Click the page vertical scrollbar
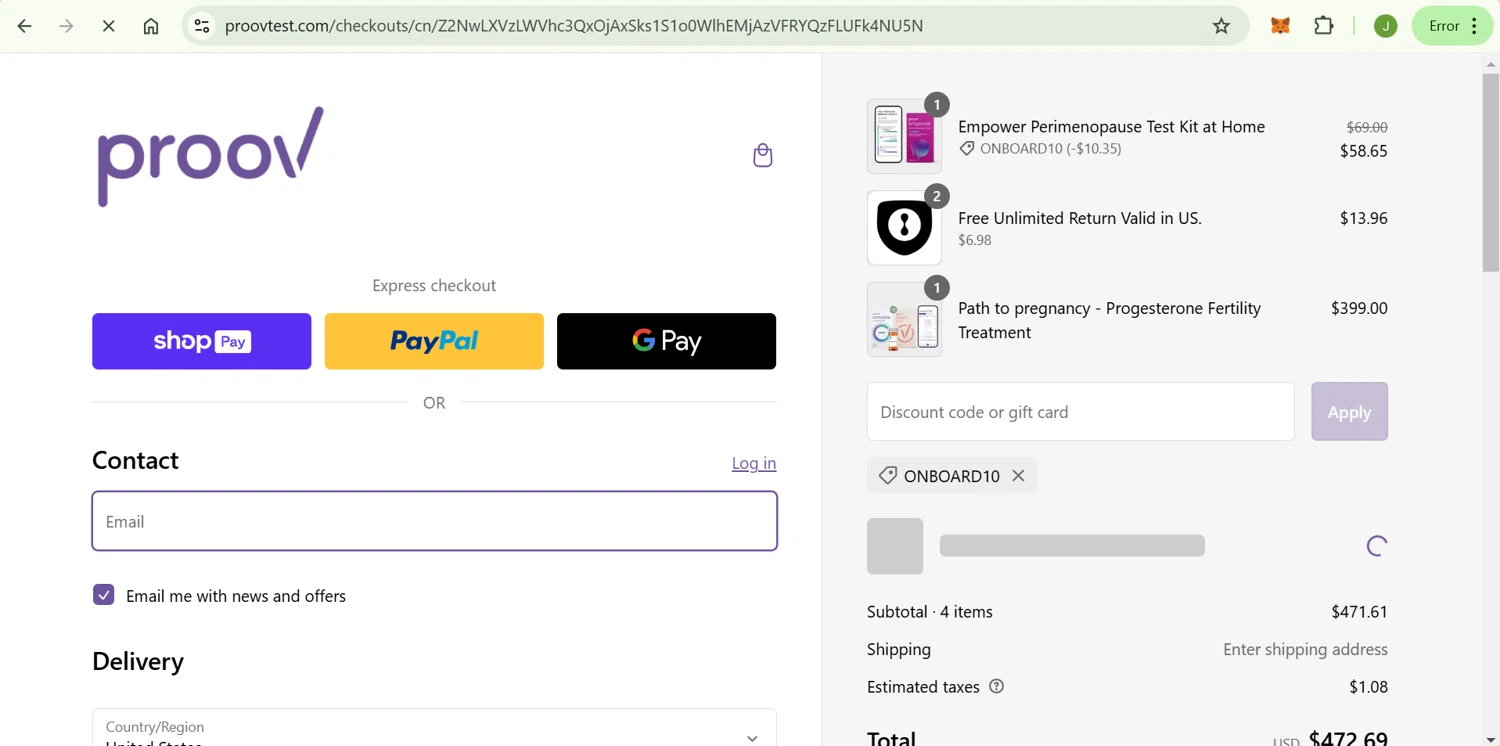 click(x=1491, y=173)
